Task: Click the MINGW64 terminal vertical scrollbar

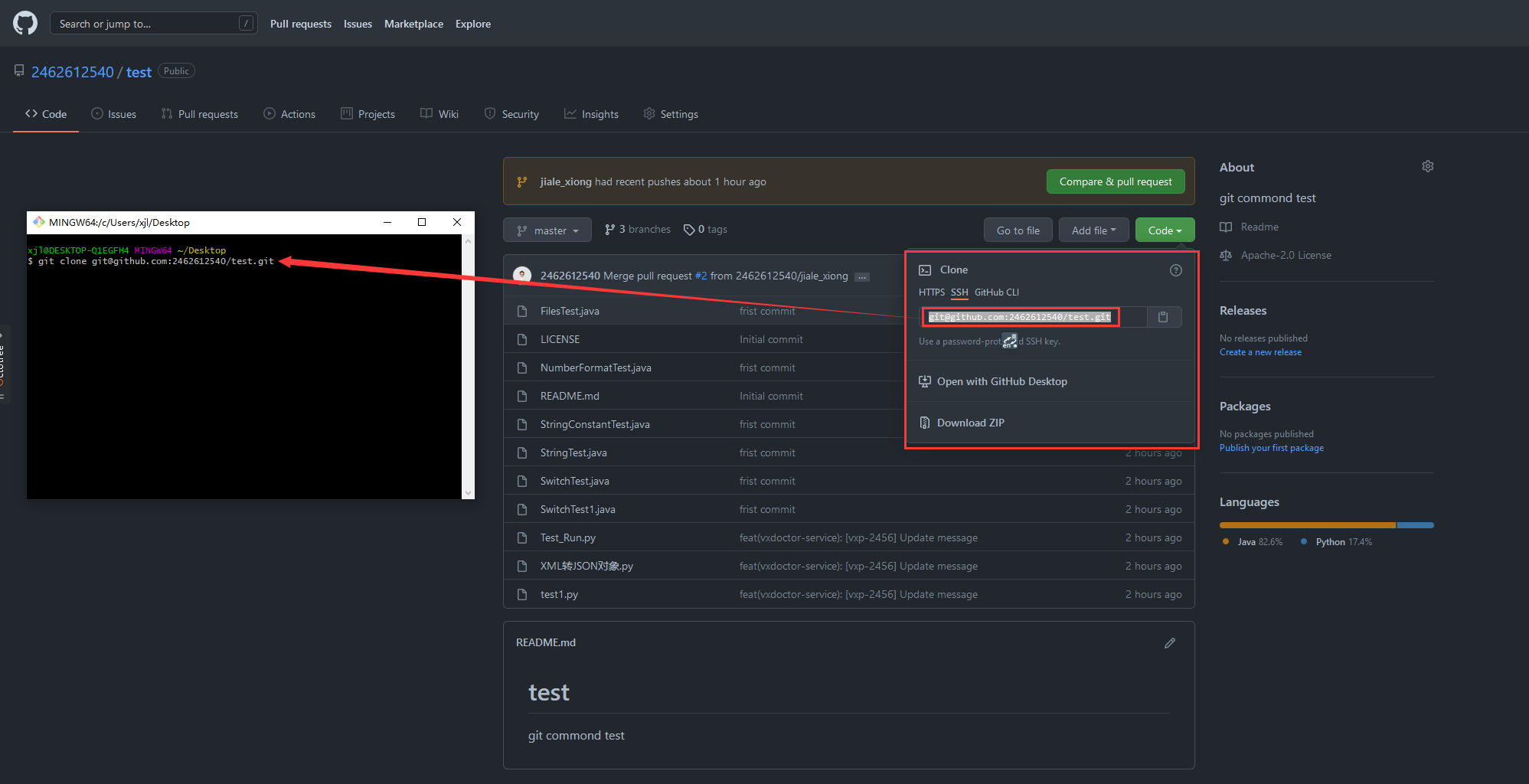Action: click(468, 367)
